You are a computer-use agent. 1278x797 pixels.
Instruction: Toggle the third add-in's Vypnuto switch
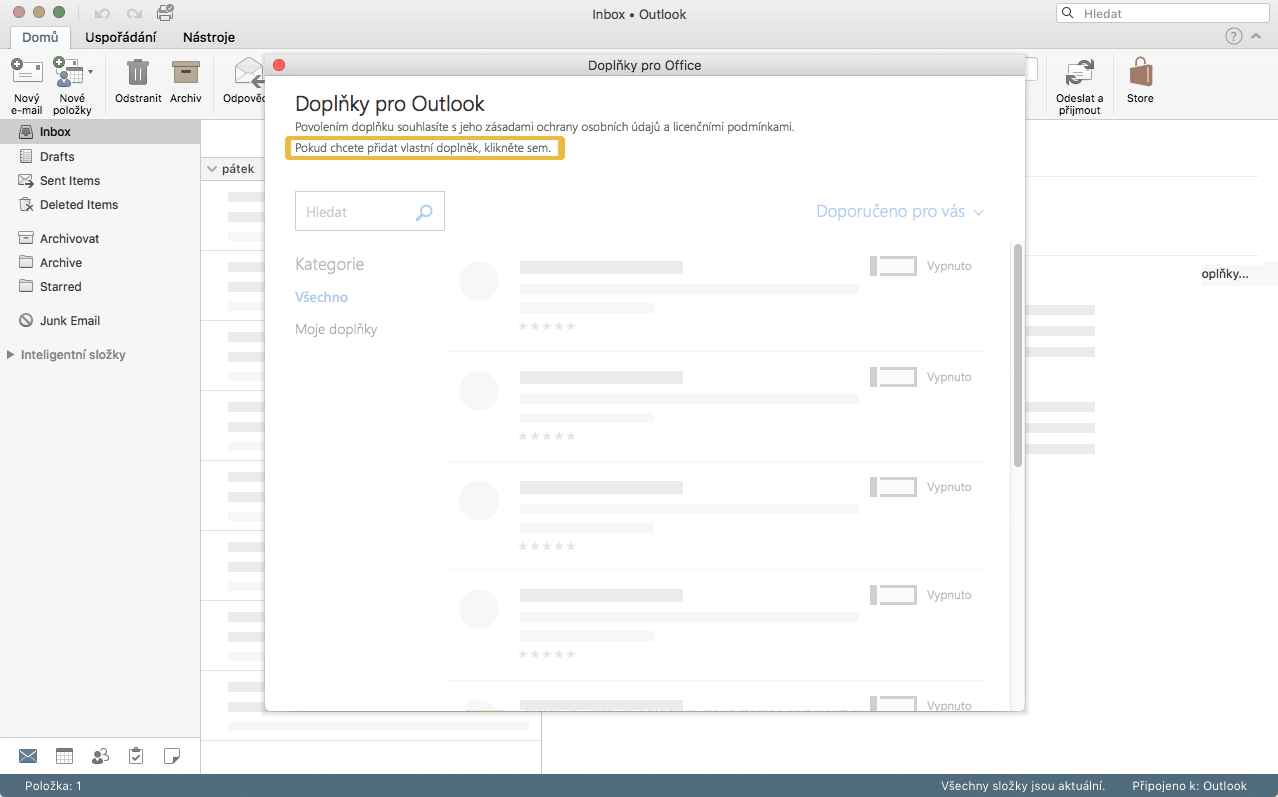click(x=893, y=487)
